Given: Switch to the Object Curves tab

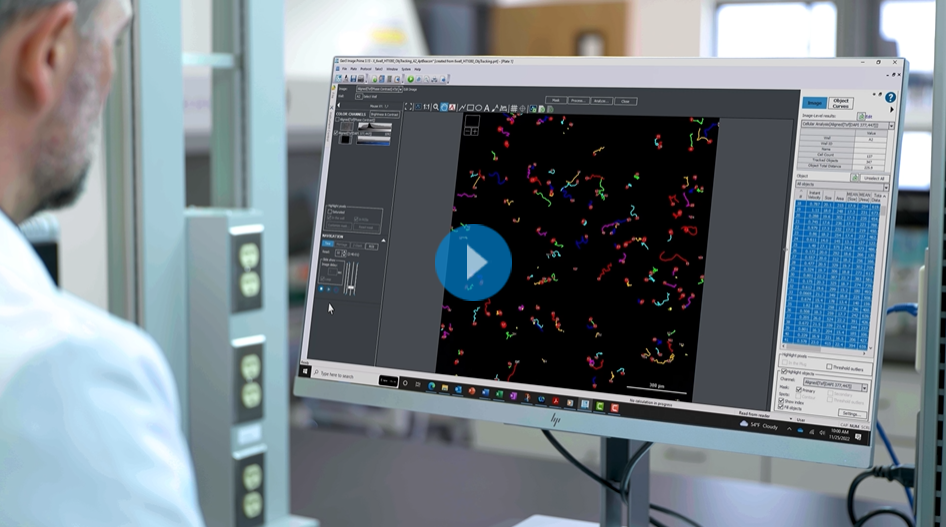Looking at the screenshot, I should pos(840,103).
